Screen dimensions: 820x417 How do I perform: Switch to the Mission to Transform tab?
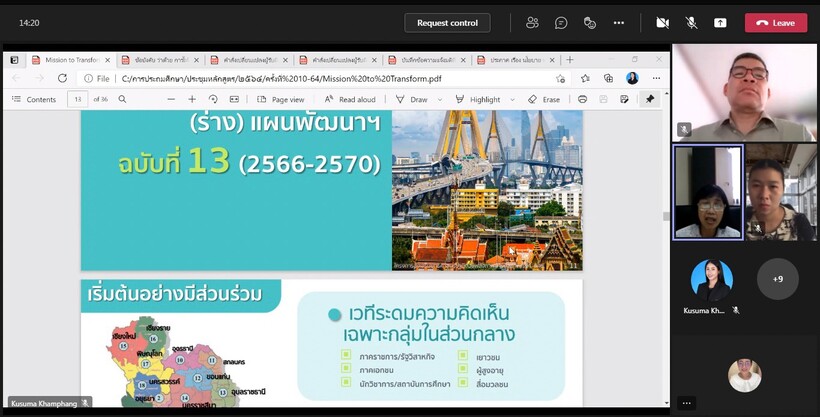[x=68, y=60]
